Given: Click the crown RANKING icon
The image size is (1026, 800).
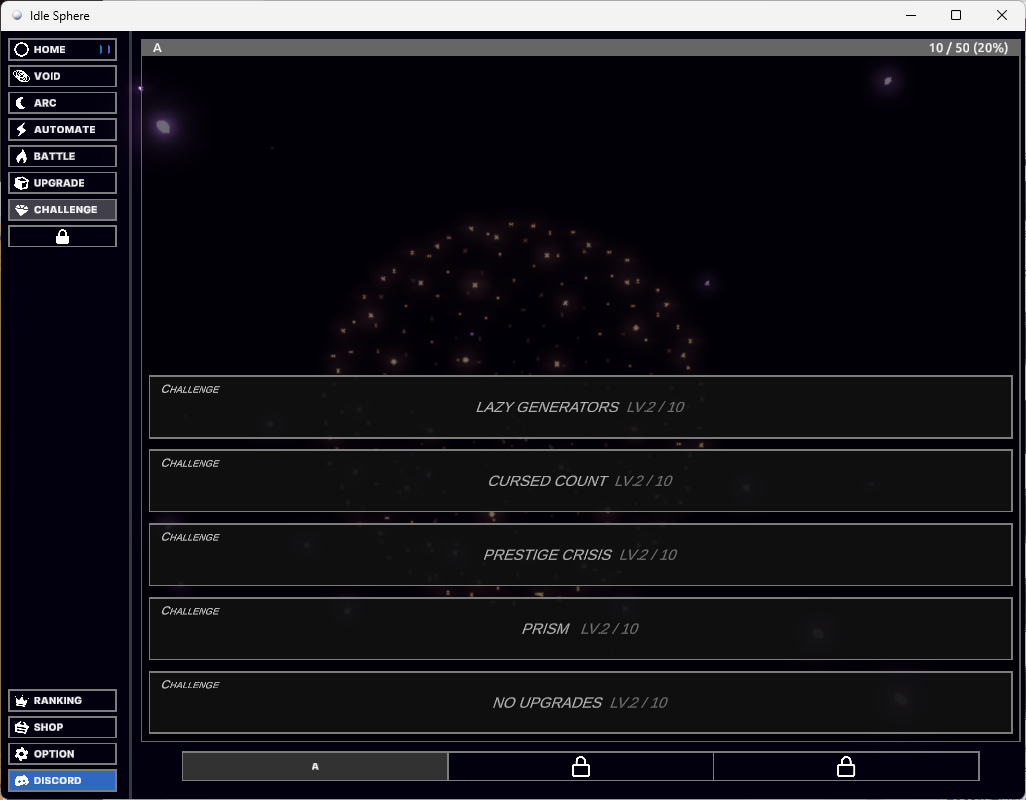Looking at the screenshot, I should (x=20, y=700).
